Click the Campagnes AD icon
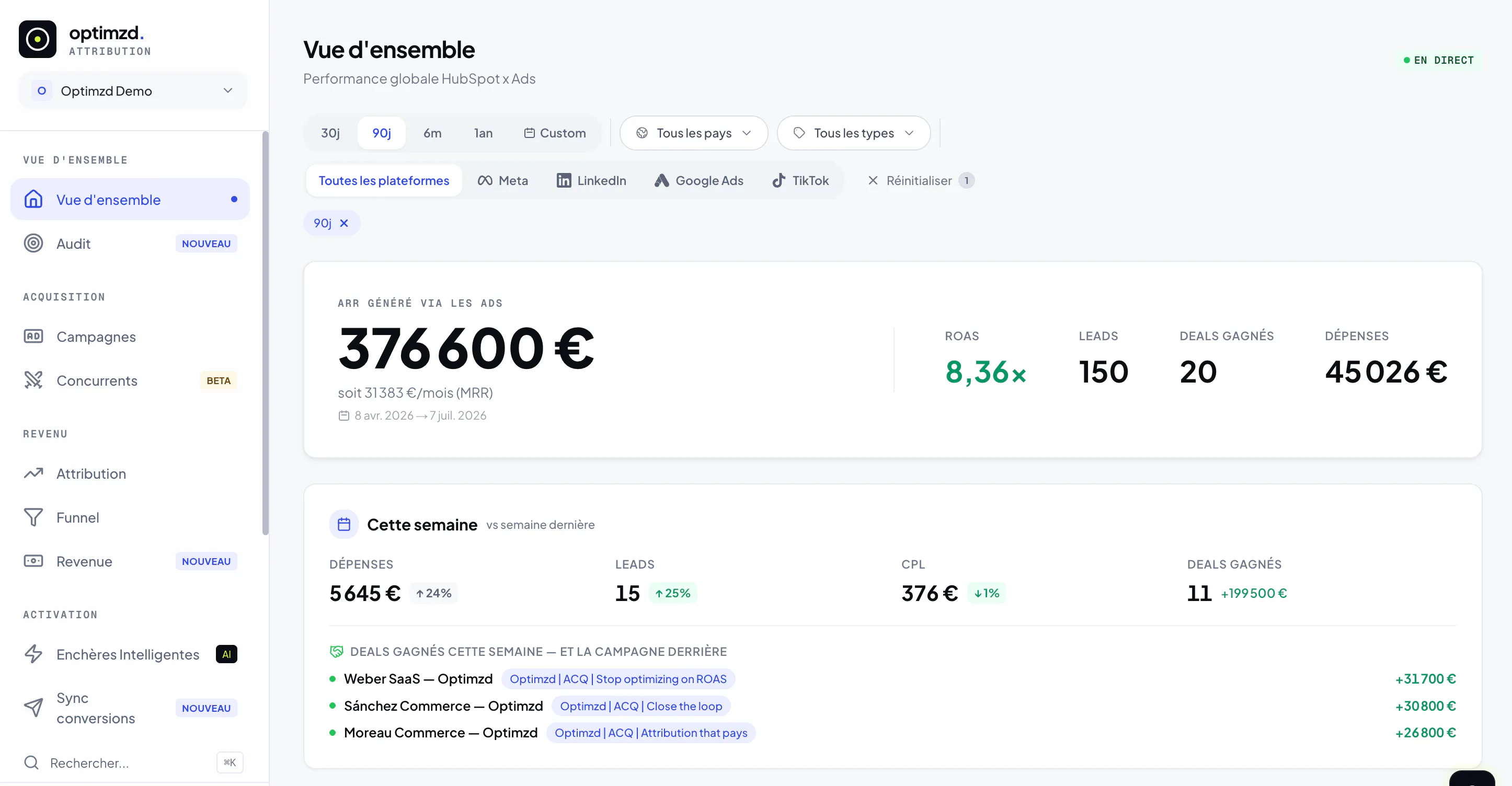This screenshot has width=1512, height=786. (33, 337)
